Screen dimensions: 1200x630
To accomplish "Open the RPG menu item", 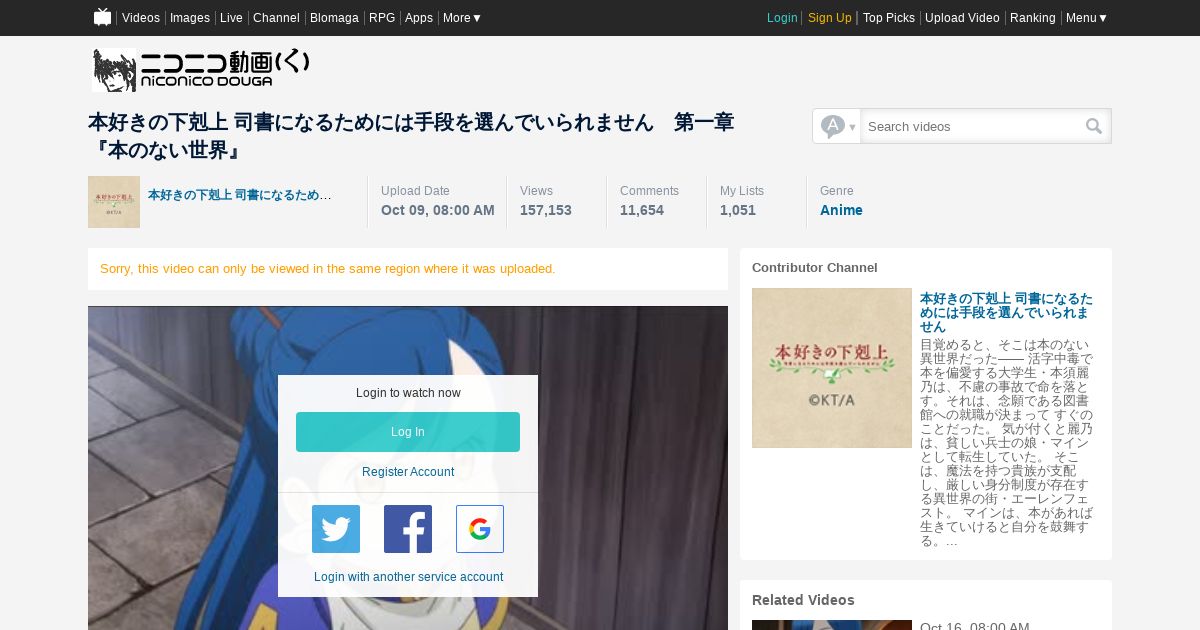I will coord(382,18).
